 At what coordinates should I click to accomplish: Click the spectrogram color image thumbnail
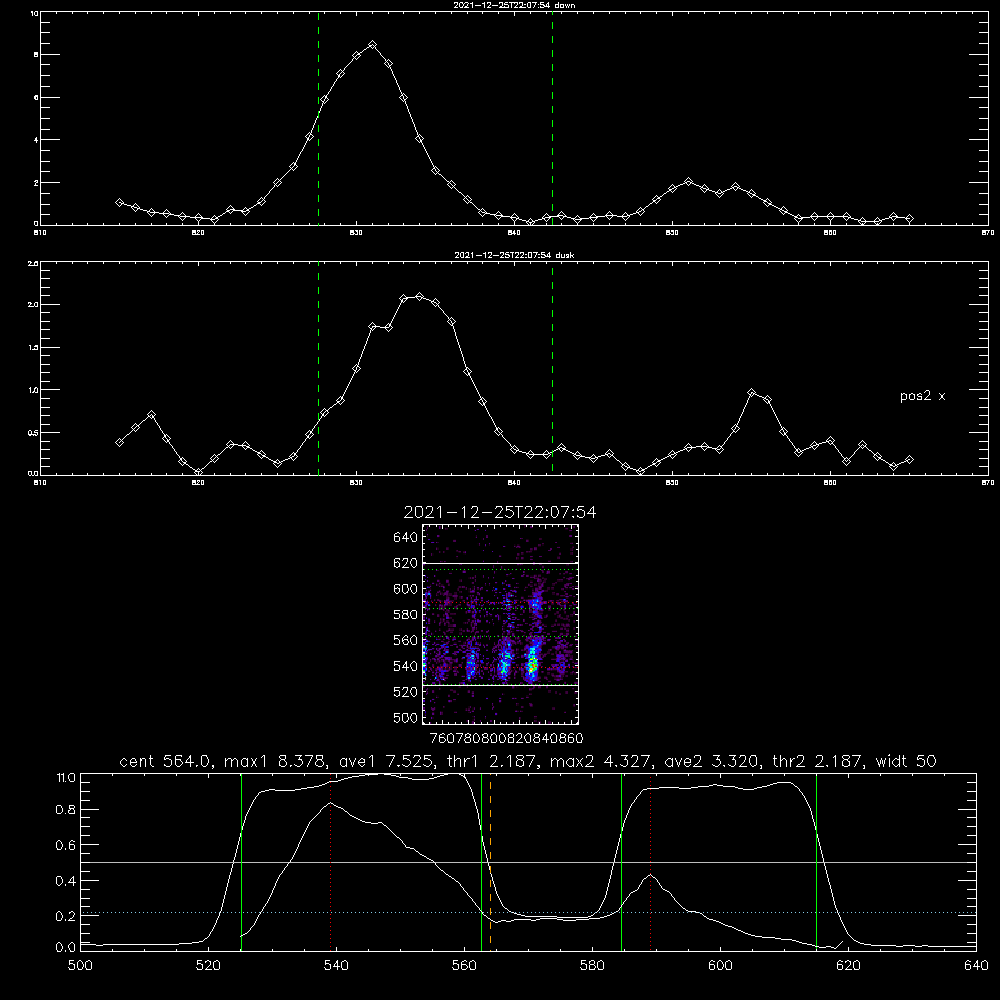pos(501,624)
